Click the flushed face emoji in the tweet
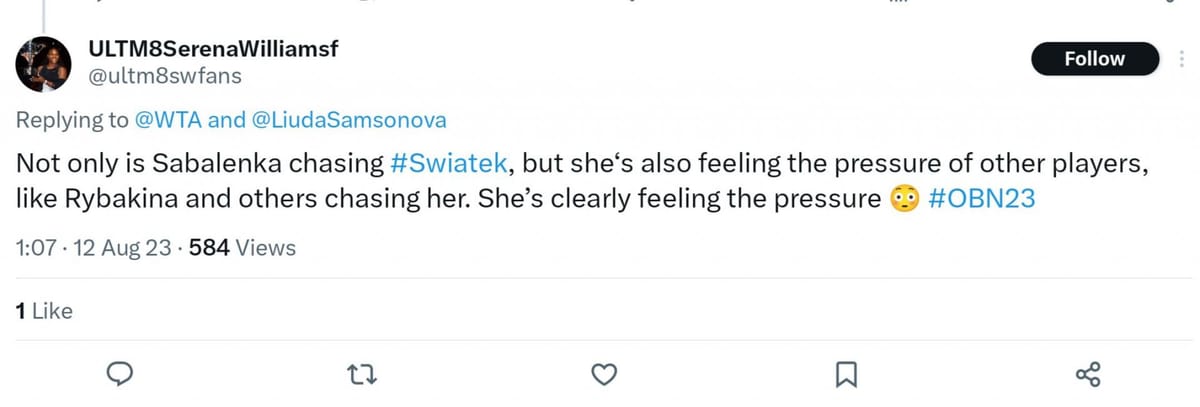This screenshot has width=1200, height=407. 903,198
